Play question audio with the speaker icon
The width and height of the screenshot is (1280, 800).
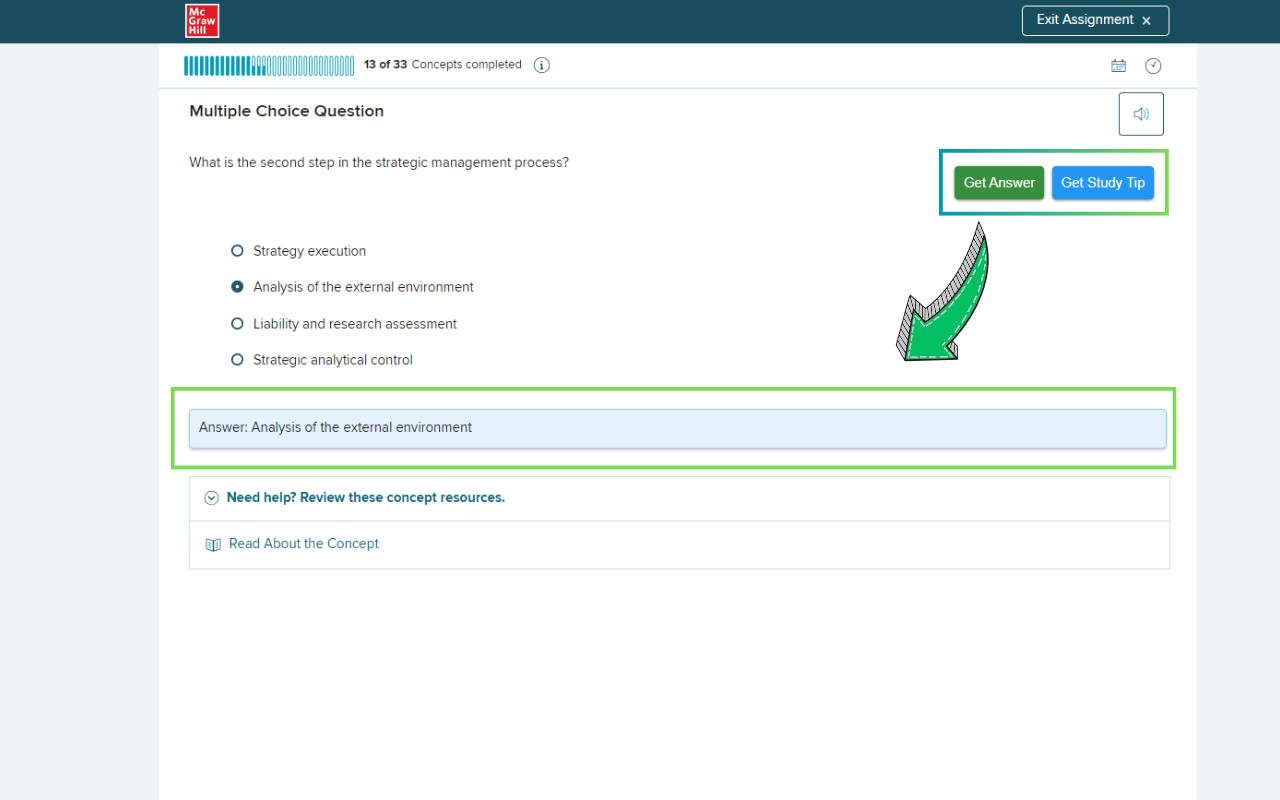coord(1141,114)
